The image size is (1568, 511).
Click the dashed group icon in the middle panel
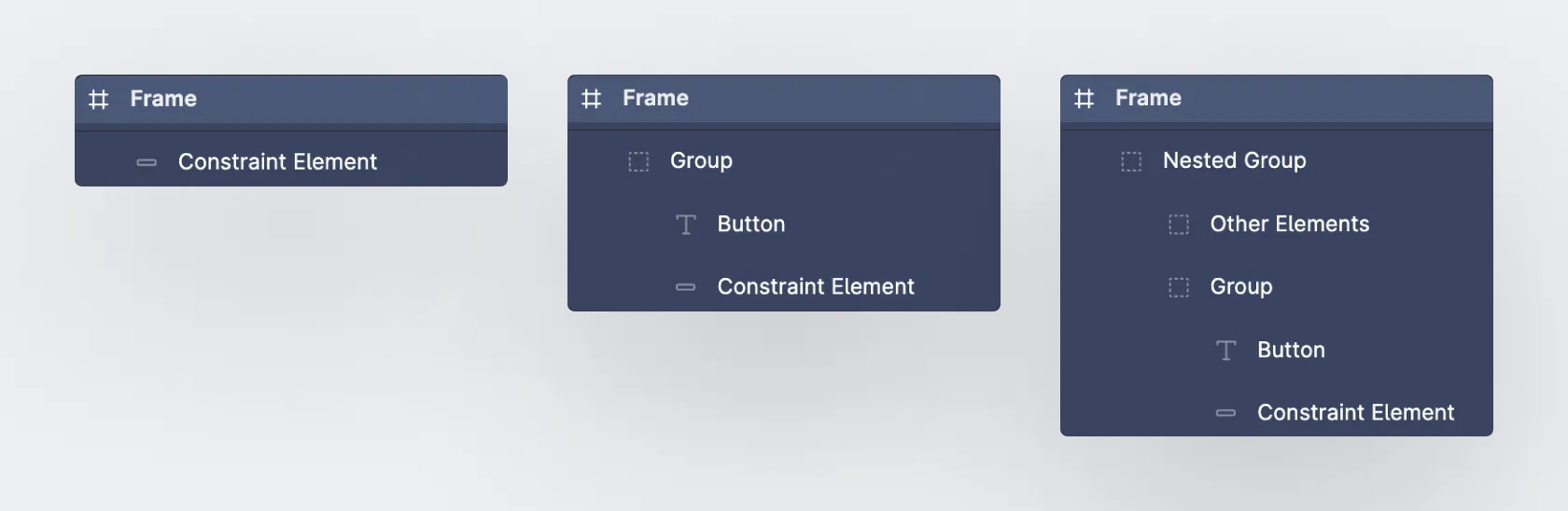(638, 161)
